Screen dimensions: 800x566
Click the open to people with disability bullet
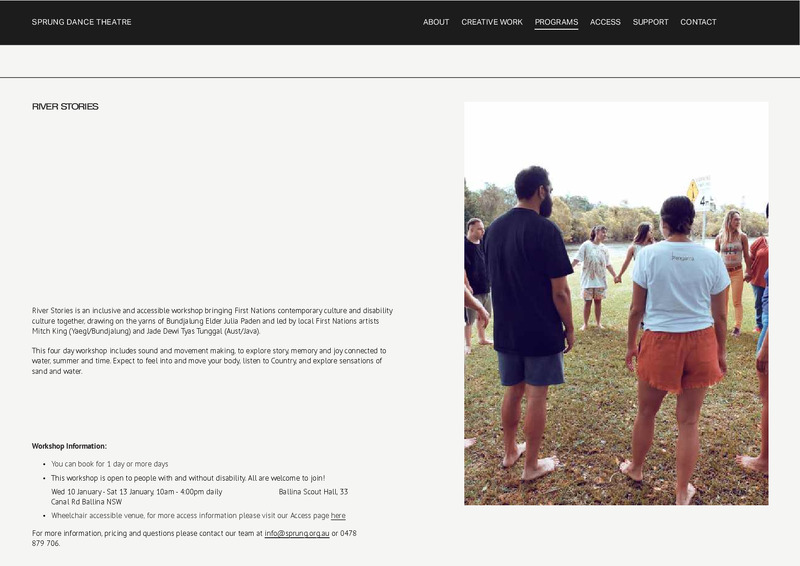188,478
